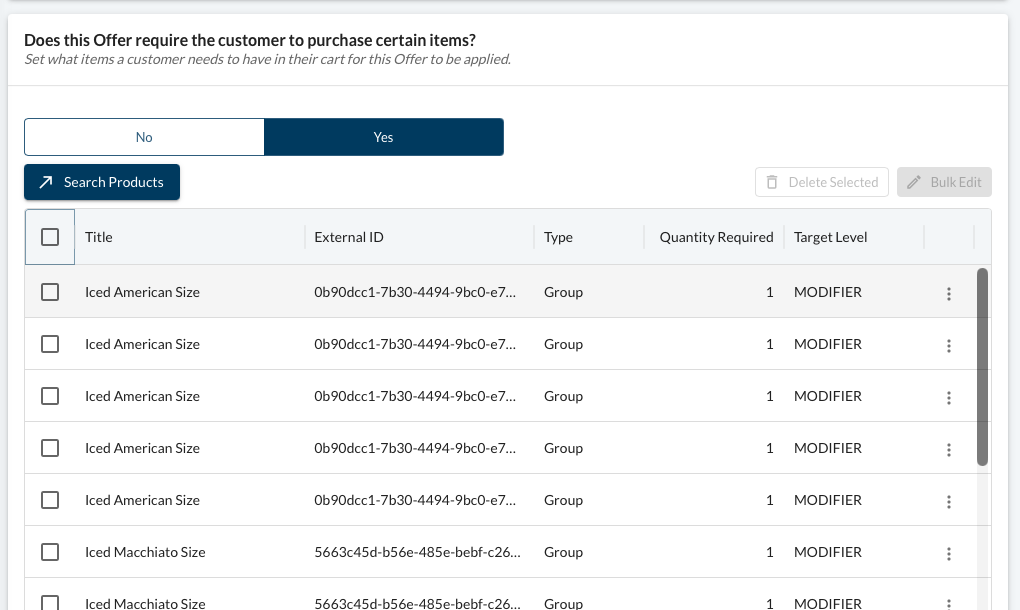This screenshot has width=1020, height=610.
Task: Check the first Iced Macchiato Size row checkbox
Action: tap(50, 552)
